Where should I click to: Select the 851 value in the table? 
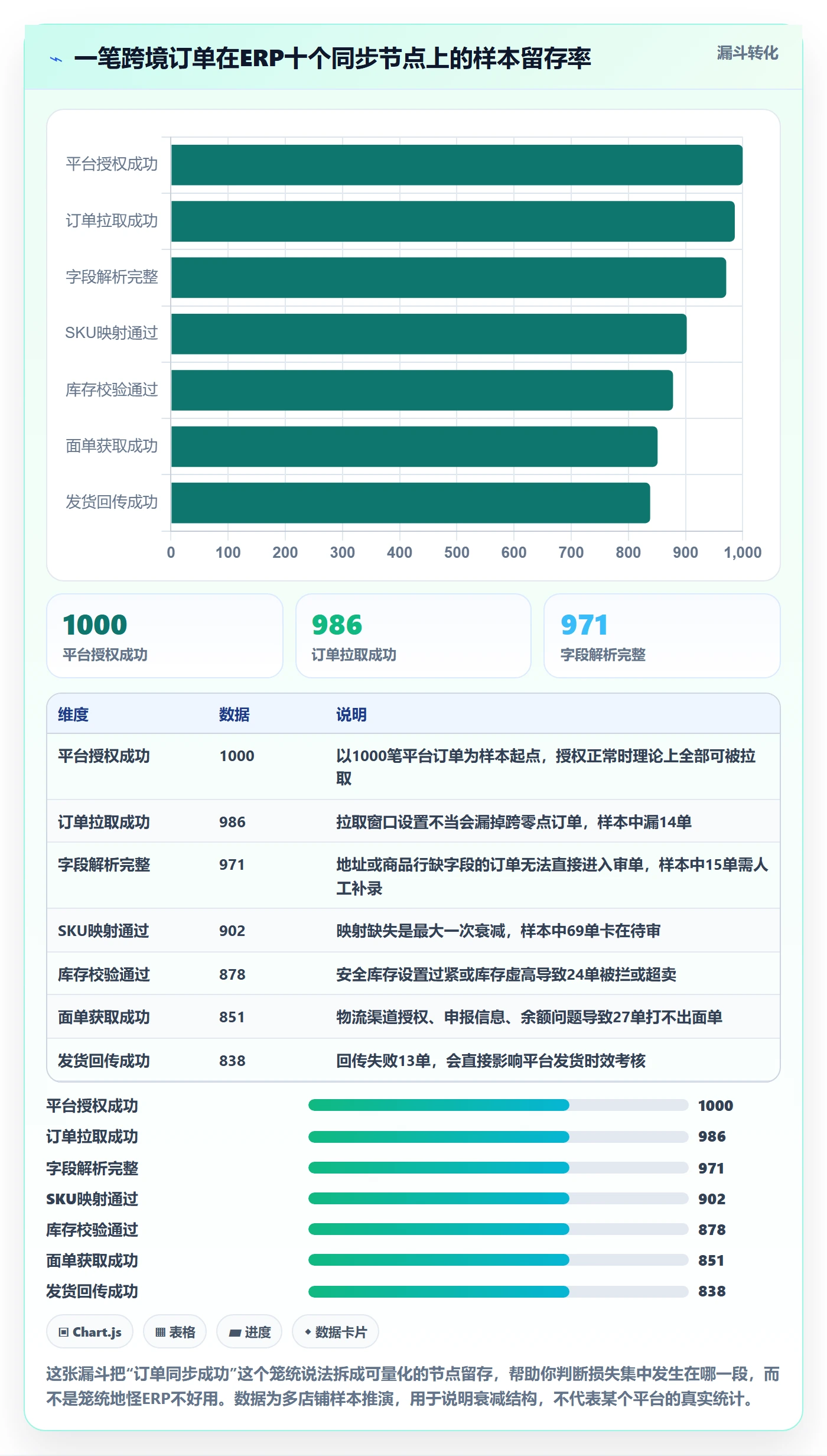tap(232, 1017)
